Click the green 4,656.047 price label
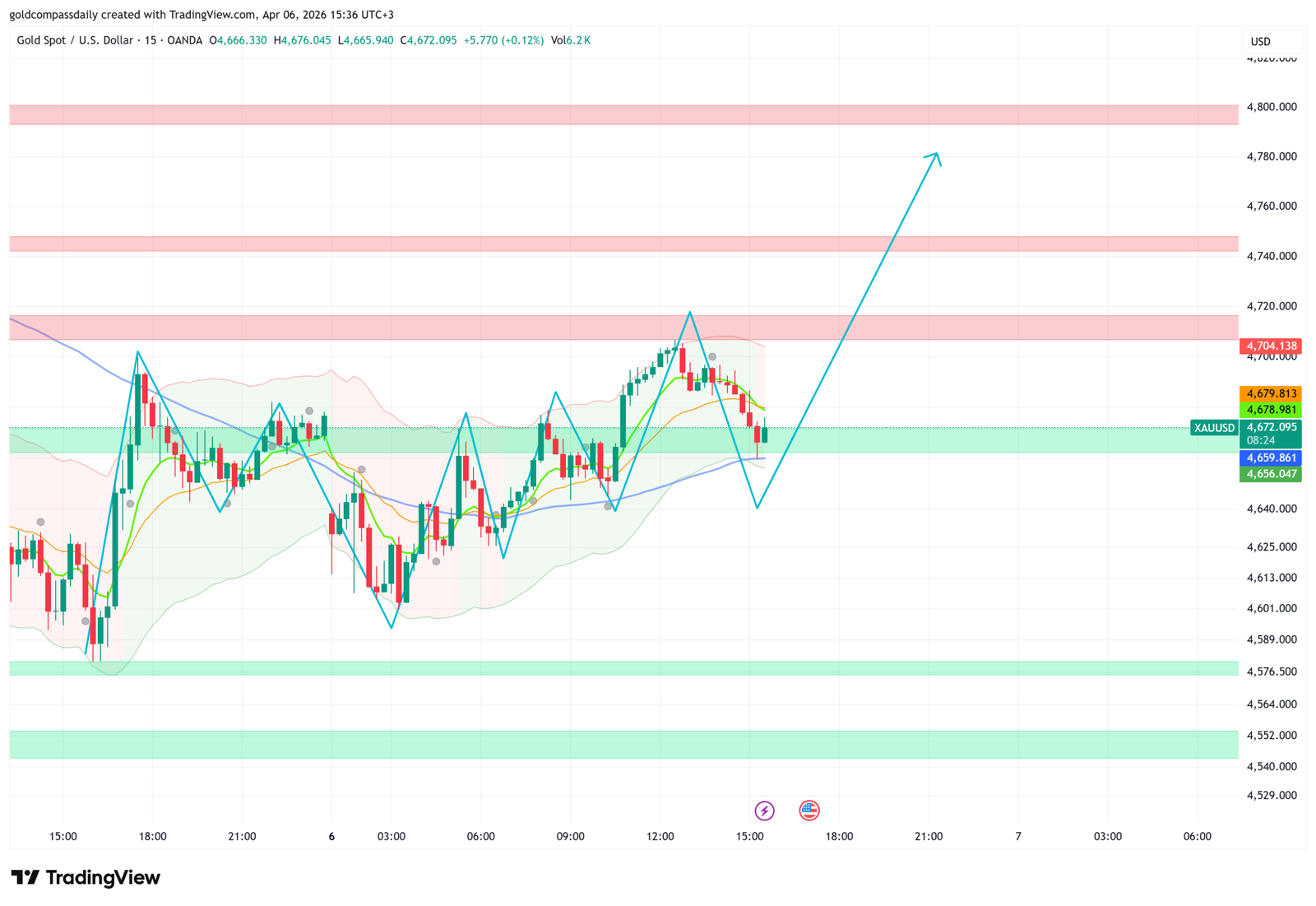 coord(1271,474)
